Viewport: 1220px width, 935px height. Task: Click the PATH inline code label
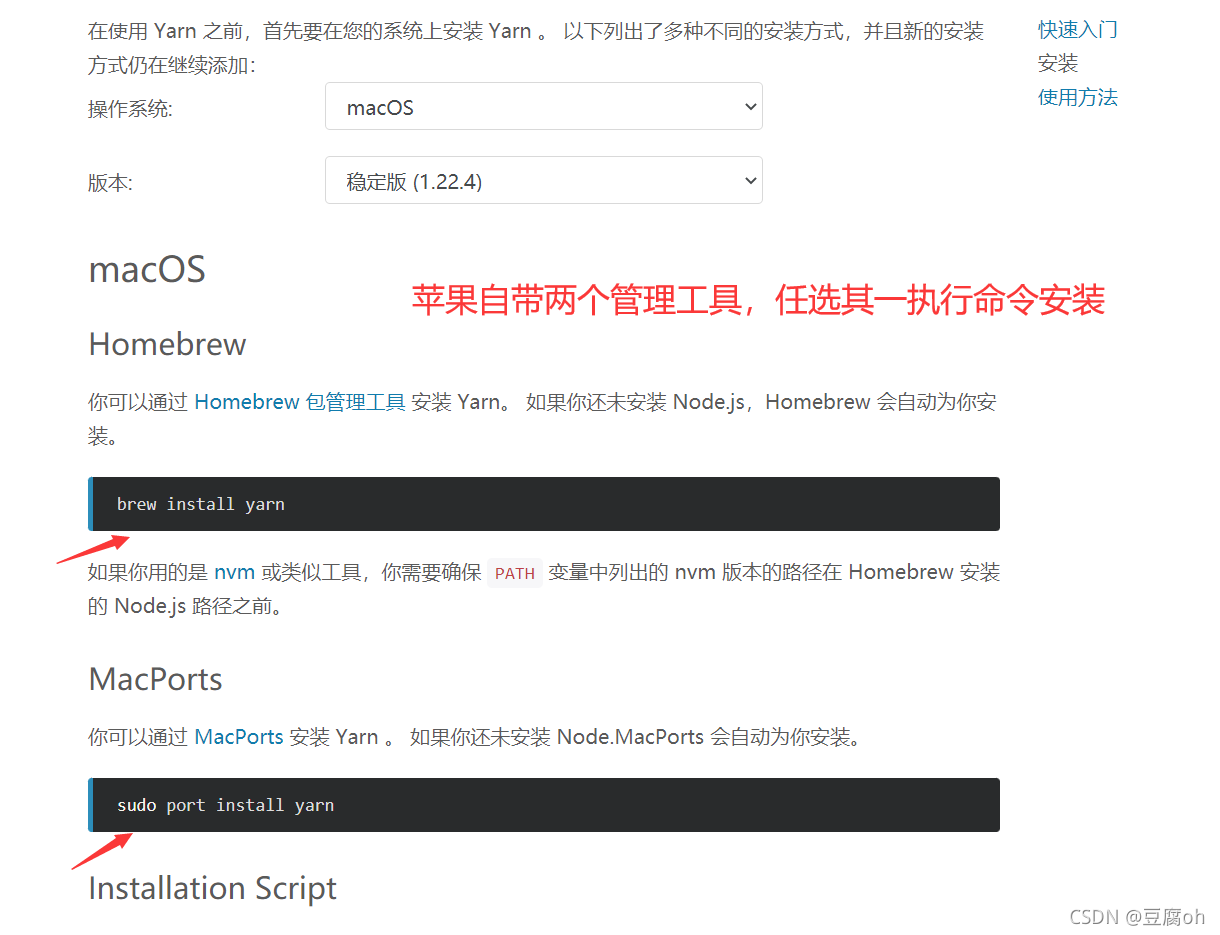click(x=515, y=573)
